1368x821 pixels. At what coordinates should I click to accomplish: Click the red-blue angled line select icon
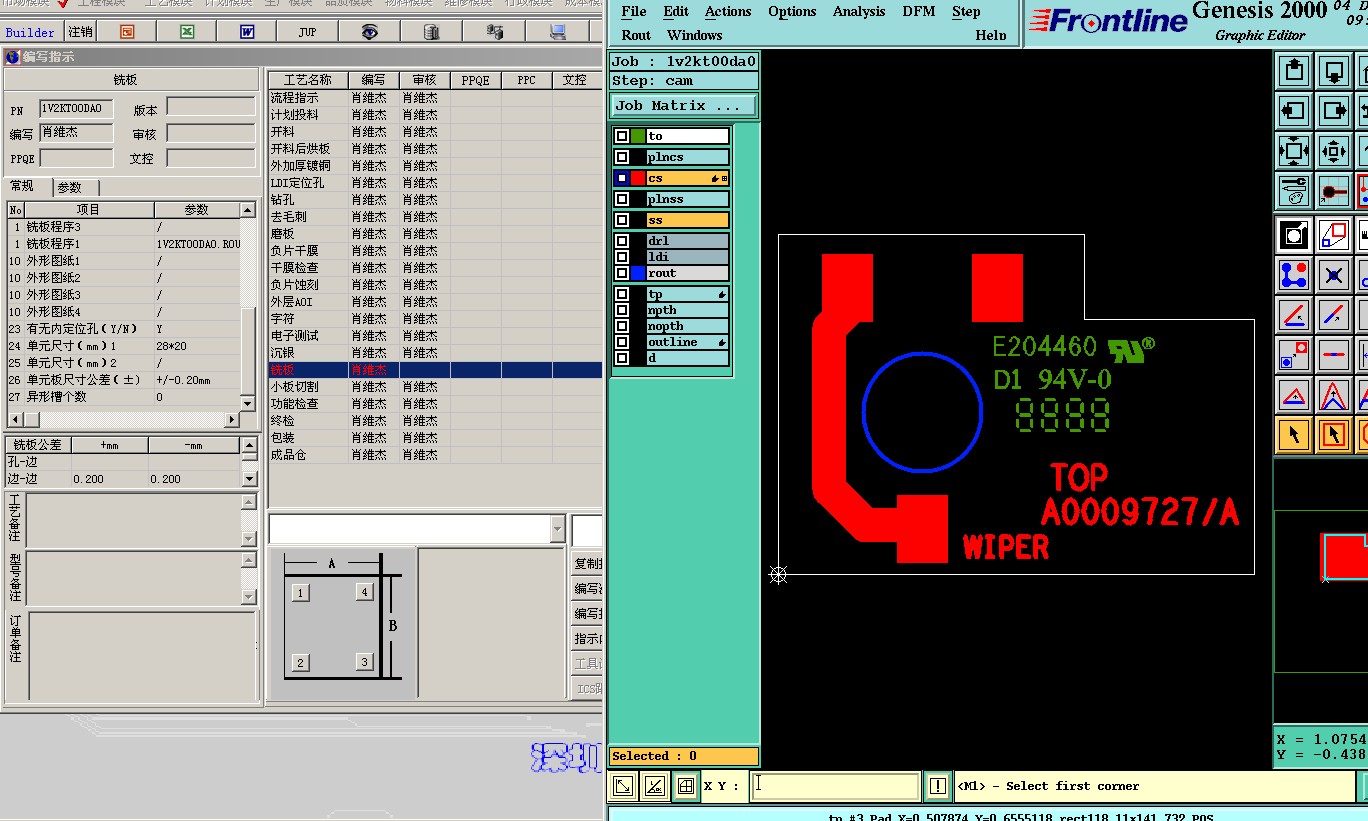(x=1294, y=315)
